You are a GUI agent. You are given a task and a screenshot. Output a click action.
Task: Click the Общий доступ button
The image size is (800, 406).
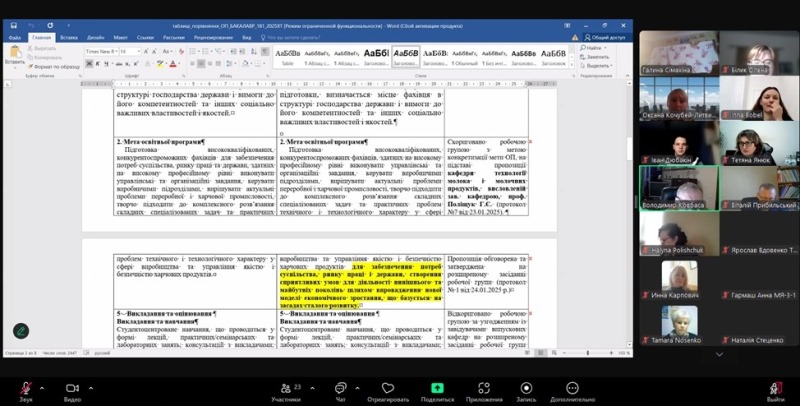tap(605, 37)
